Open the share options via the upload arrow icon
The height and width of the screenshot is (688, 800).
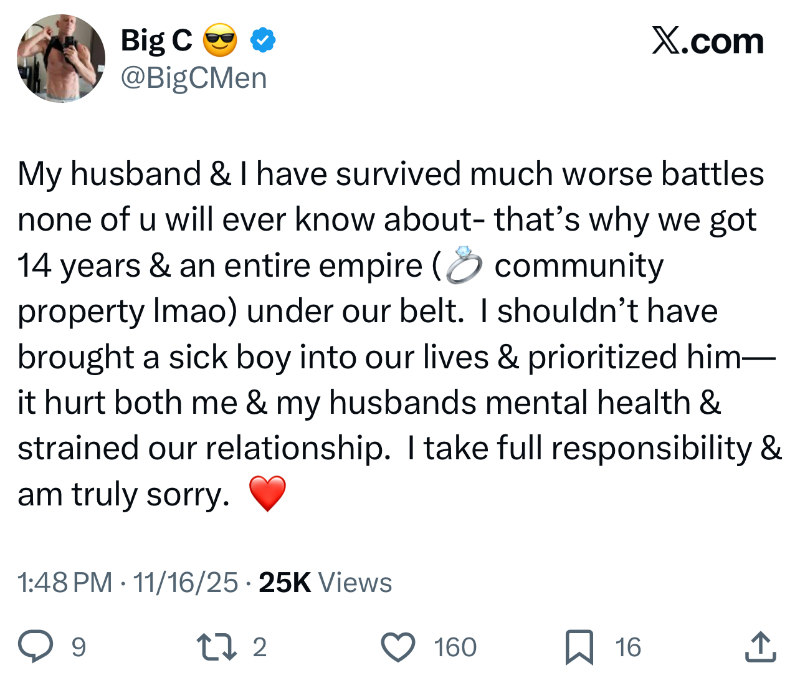pyautogui.click(x=760, y=647)
